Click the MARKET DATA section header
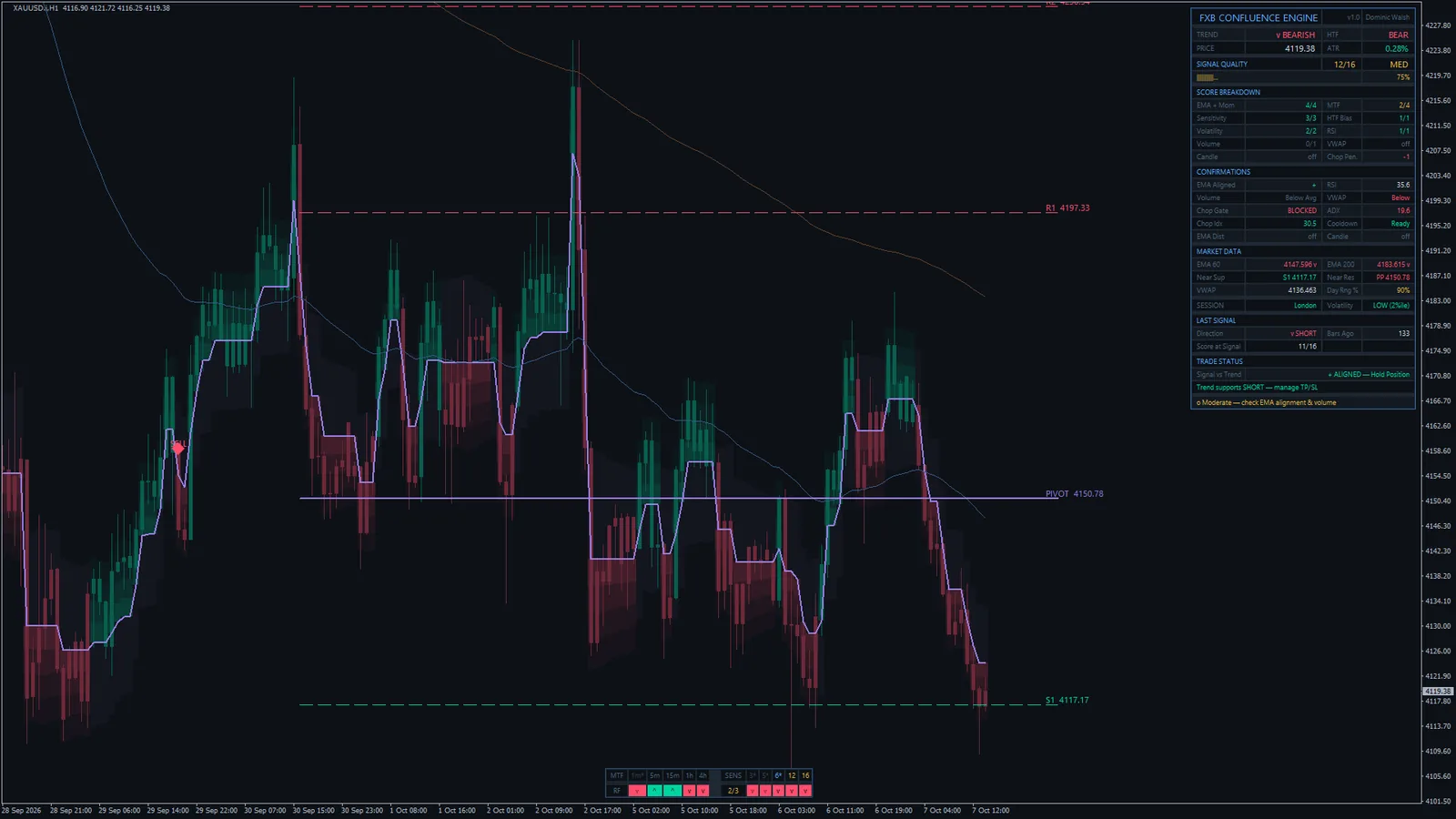 [1218, 252]
